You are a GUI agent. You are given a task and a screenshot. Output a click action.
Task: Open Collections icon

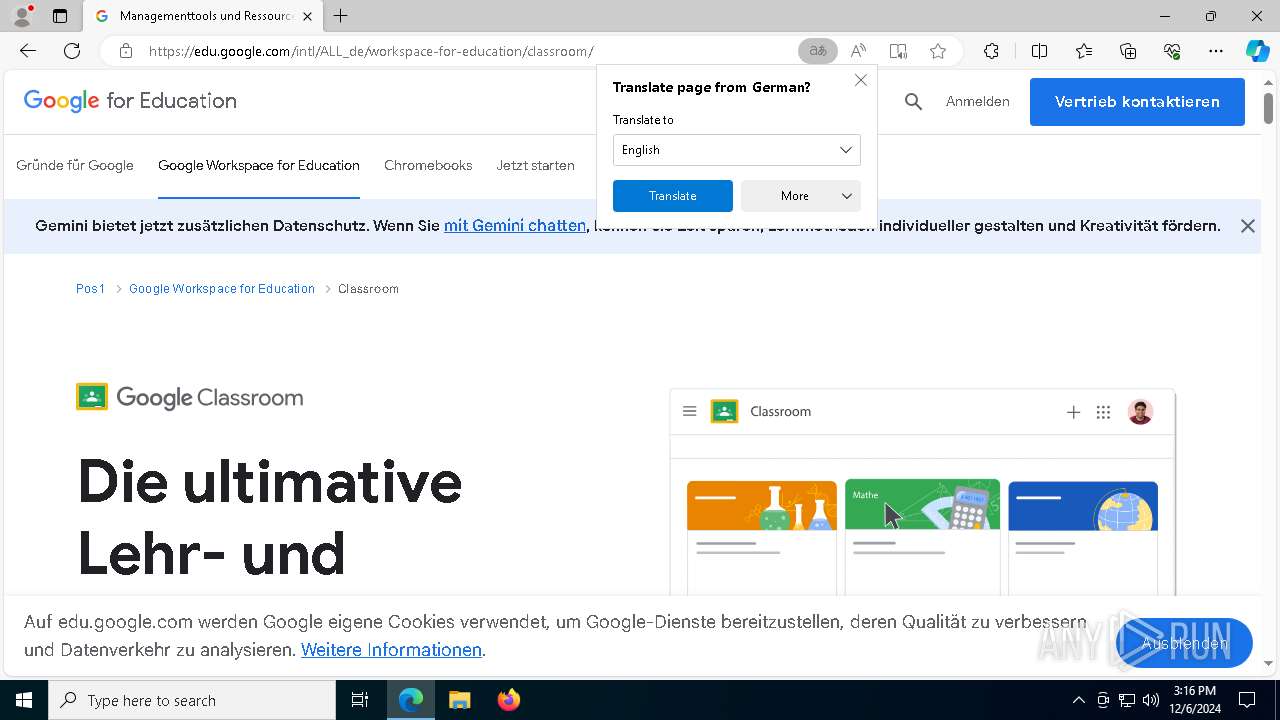coord(1128,51)
